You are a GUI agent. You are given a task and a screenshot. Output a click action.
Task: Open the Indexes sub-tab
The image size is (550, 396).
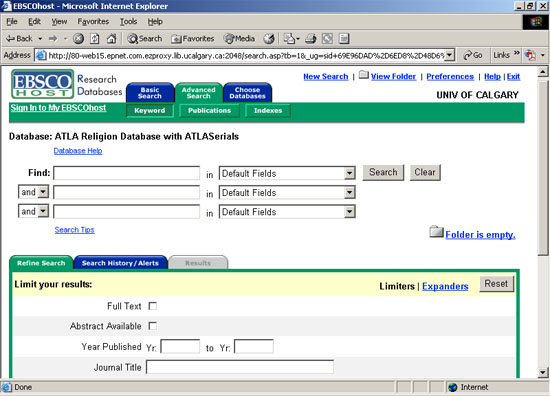point(268,110)
